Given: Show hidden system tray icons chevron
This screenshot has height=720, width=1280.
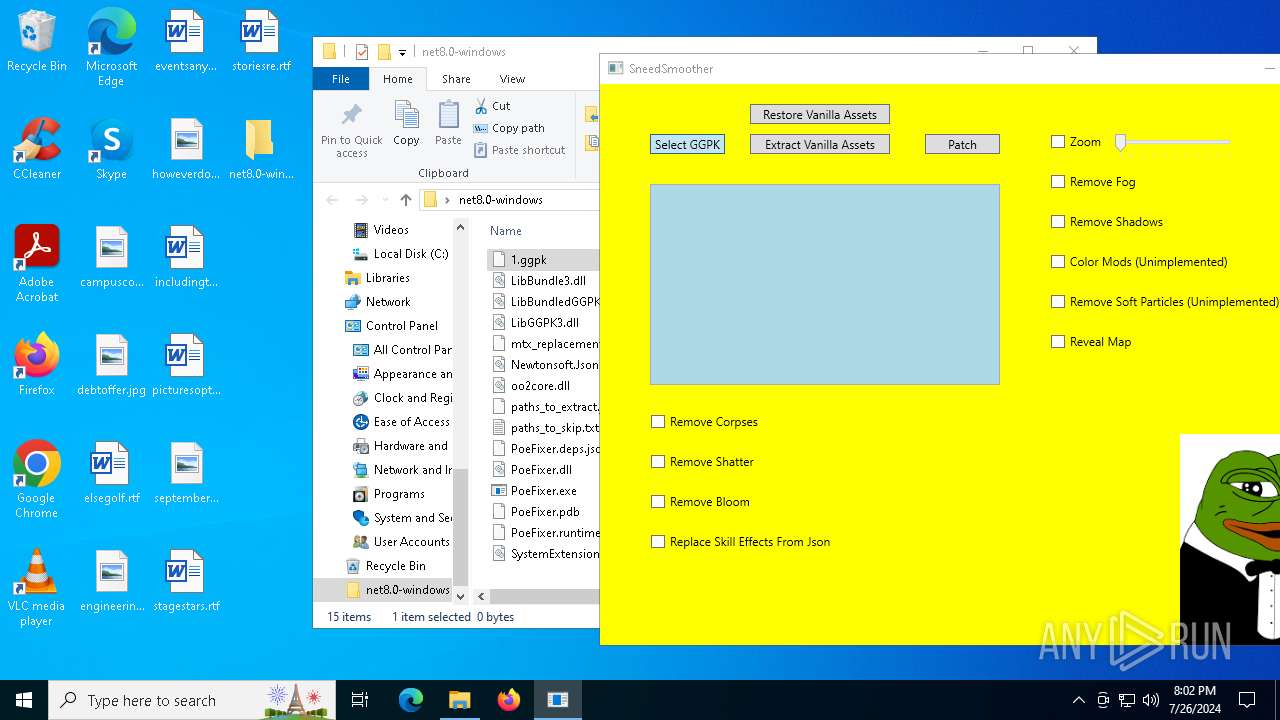Looking at the screenshot, I should (1078, 700).
